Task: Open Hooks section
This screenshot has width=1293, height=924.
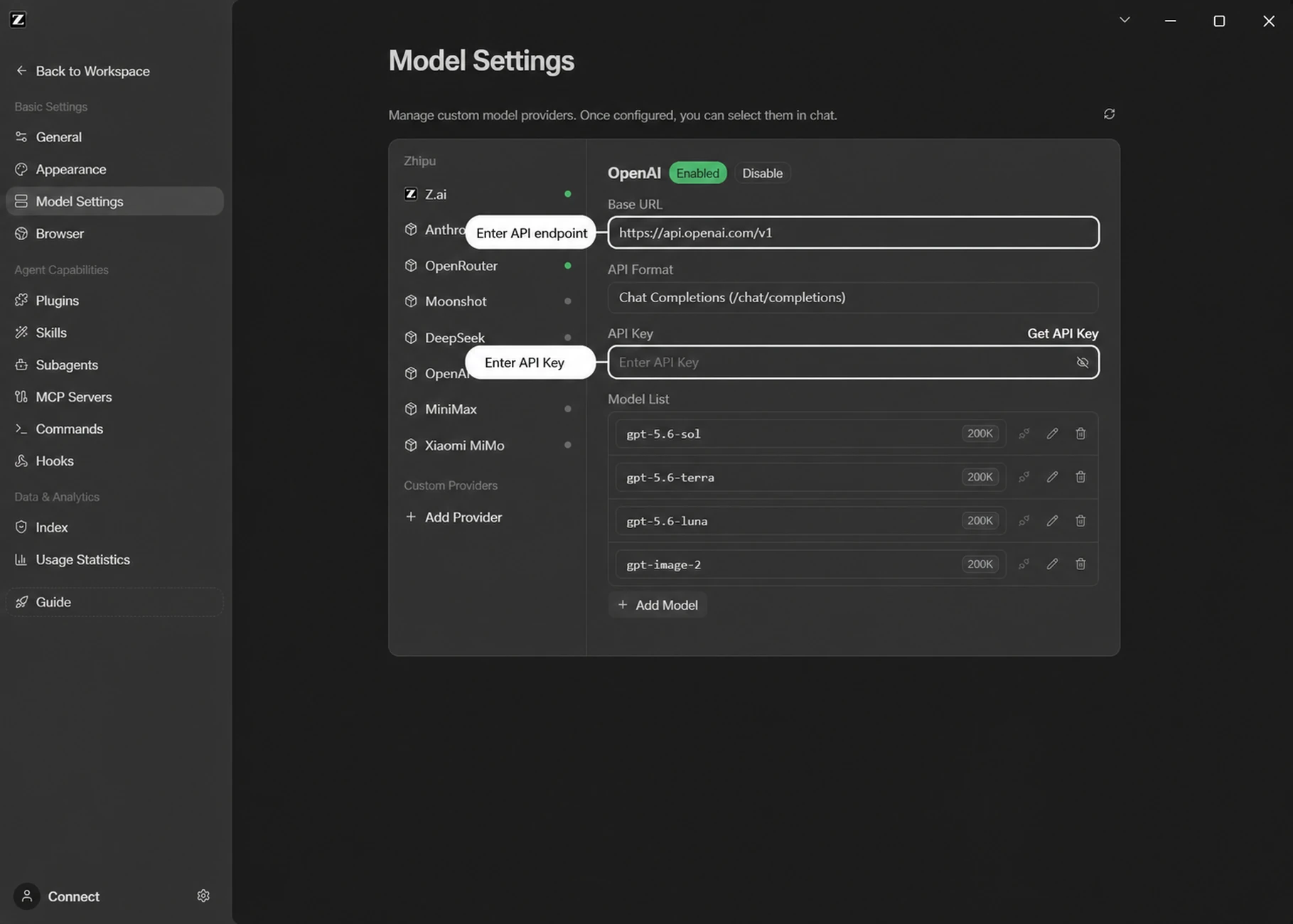Action: (x=114, y=461)
